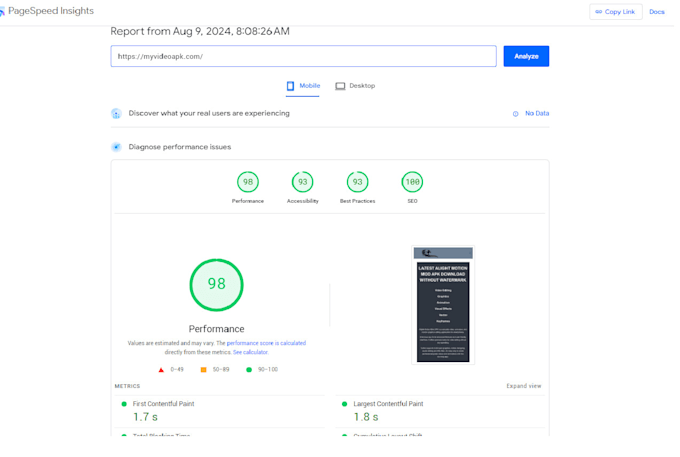The image size is (680, 457).
Task: Click Expand view toggle
Action: tap(523, 386)
